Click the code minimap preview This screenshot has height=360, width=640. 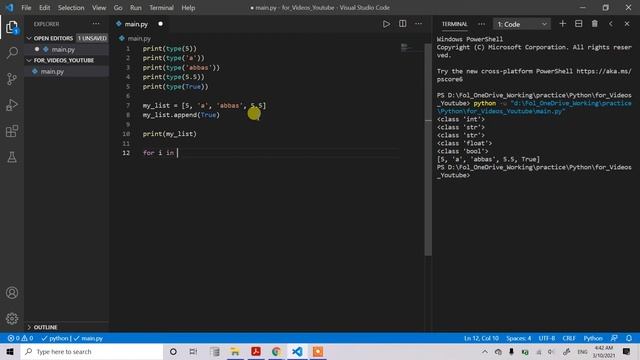click(410, 48)
